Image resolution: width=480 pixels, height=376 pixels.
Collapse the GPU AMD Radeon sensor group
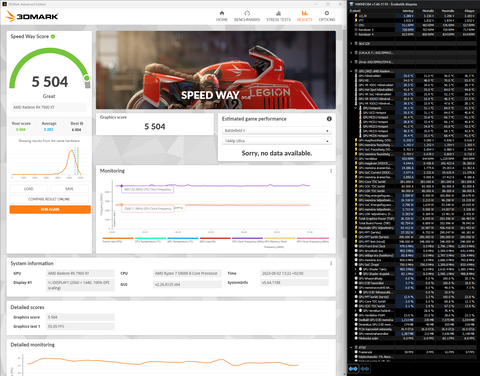pos(351,71)
